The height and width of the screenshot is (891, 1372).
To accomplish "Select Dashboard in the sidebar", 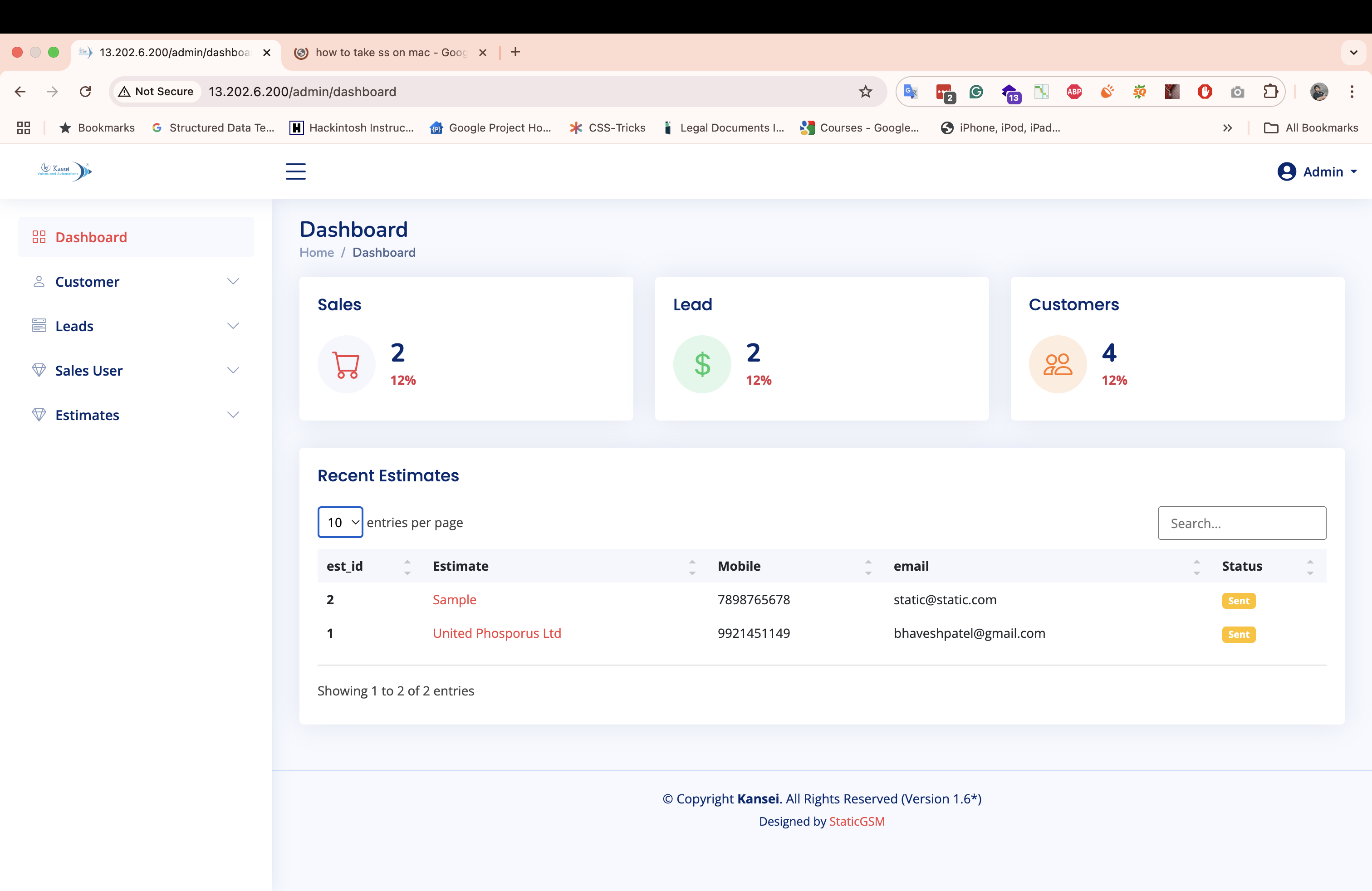I will pyautogui.click(x=91, y=237).
